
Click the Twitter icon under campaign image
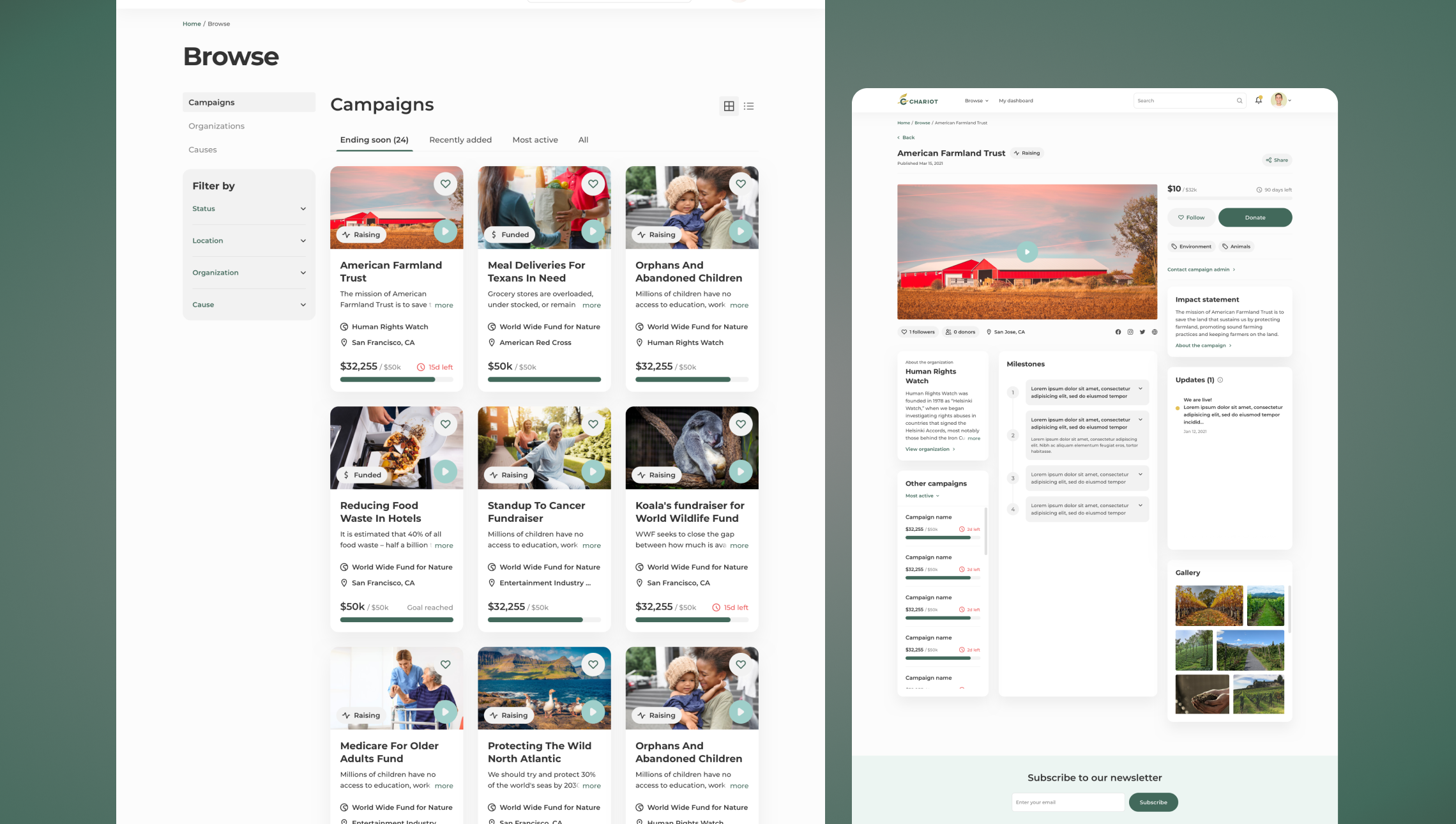coord(1142,332)
